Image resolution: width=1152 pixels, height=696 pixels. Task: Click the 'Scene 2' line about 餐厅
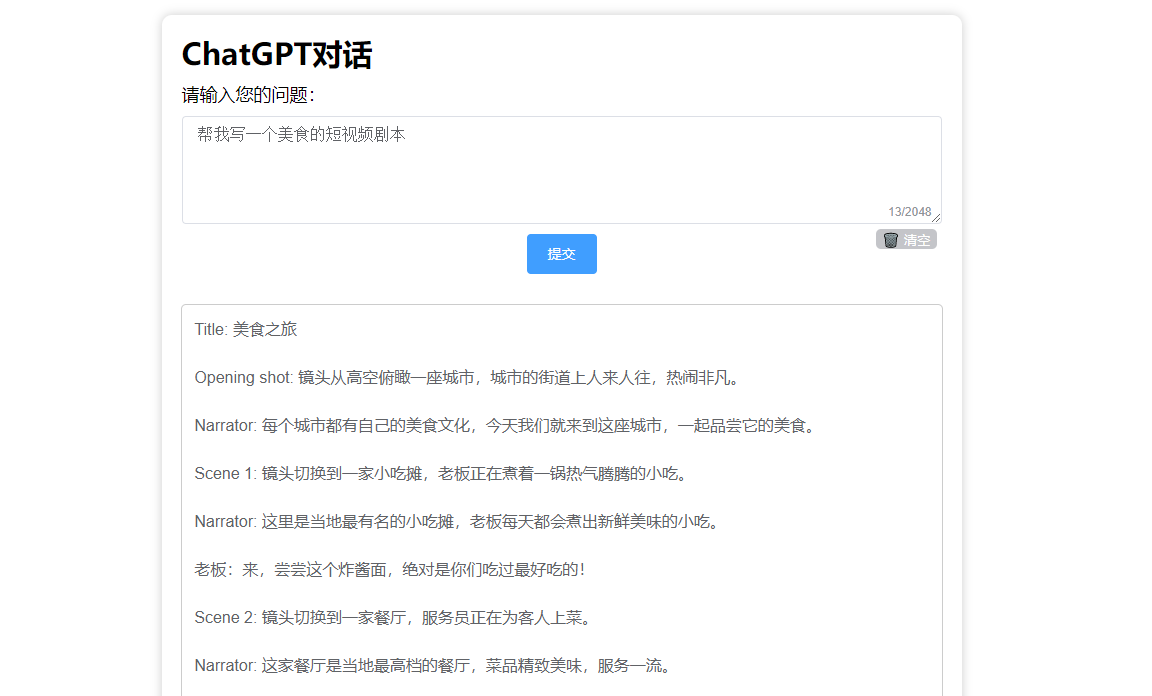coord(394,617)
